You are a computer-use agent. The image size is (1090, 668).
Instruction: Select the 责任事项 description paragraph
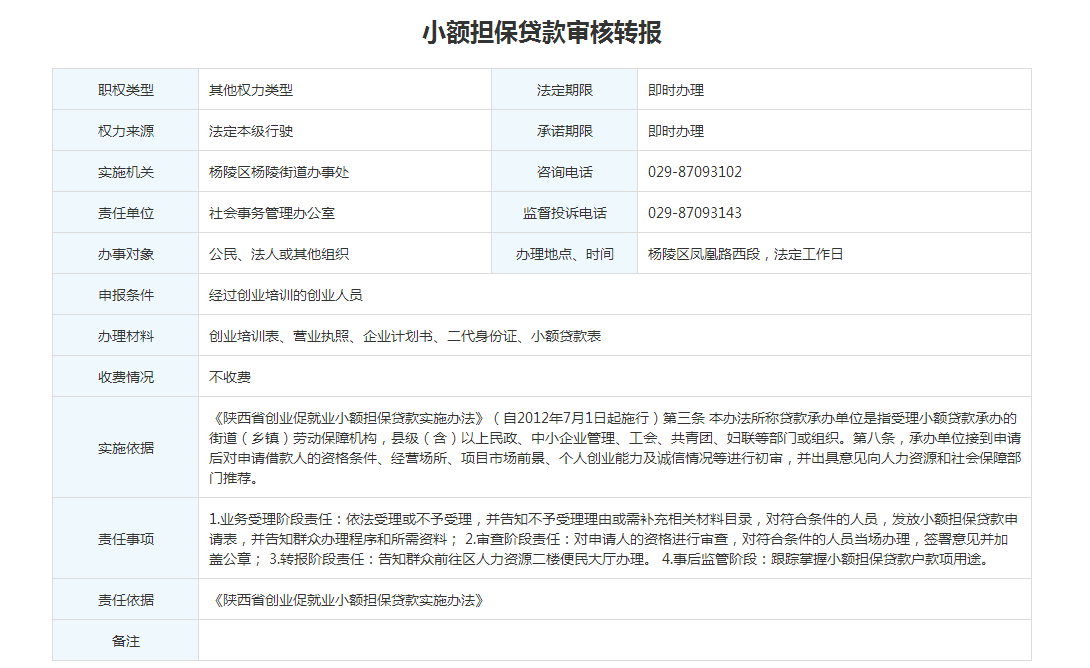(612, 539)
